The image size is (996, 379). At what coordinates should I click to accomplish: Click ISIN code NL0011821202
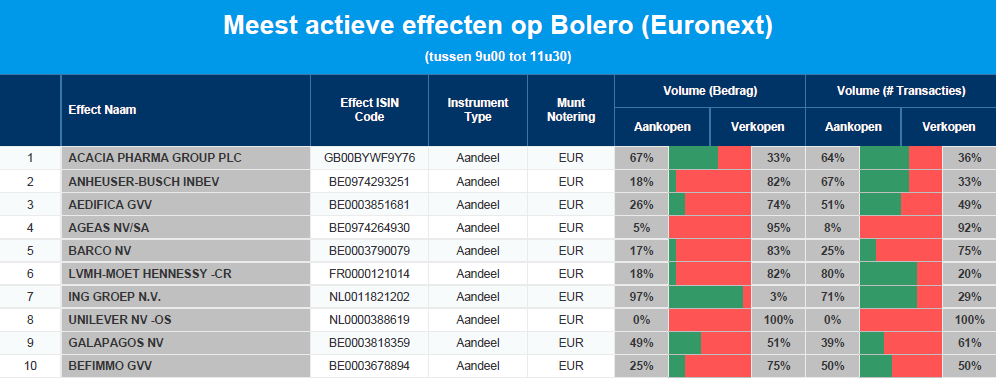370,297
